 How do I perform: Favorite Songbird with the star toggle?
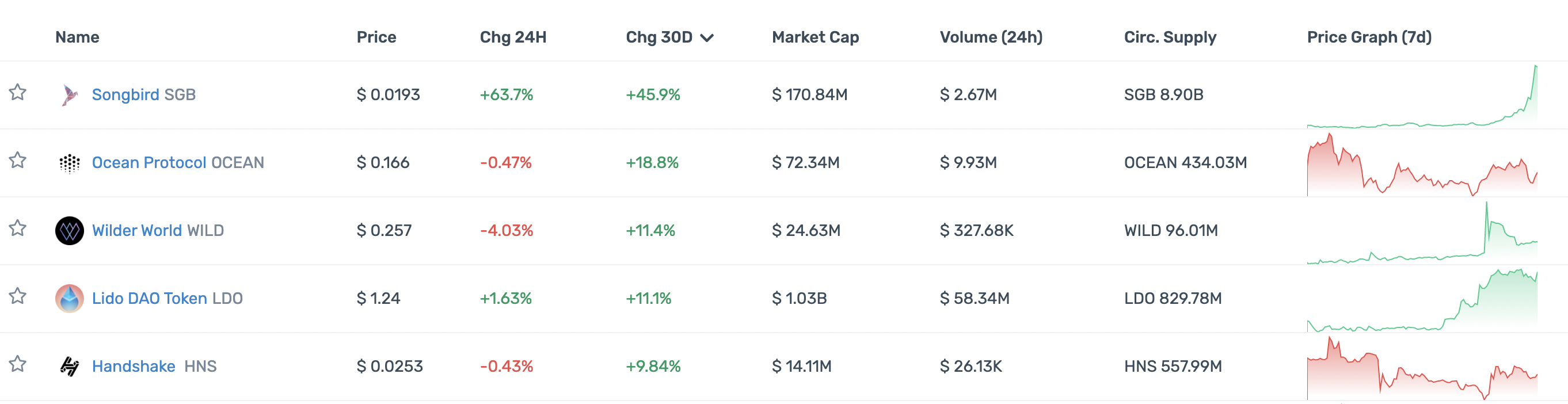pos(18,93)
